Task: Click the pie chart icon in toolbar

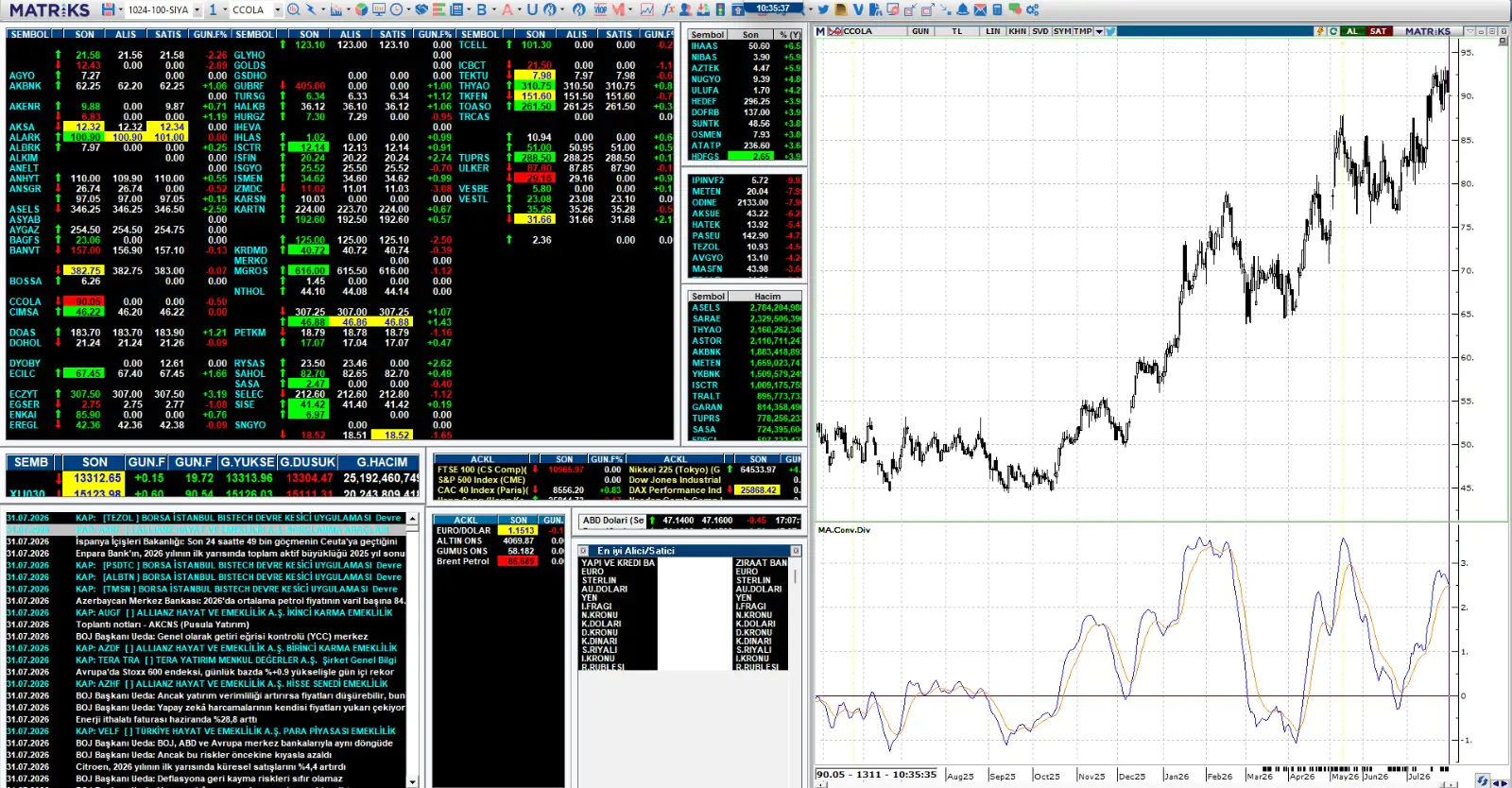Action: (x=362, y=9)
